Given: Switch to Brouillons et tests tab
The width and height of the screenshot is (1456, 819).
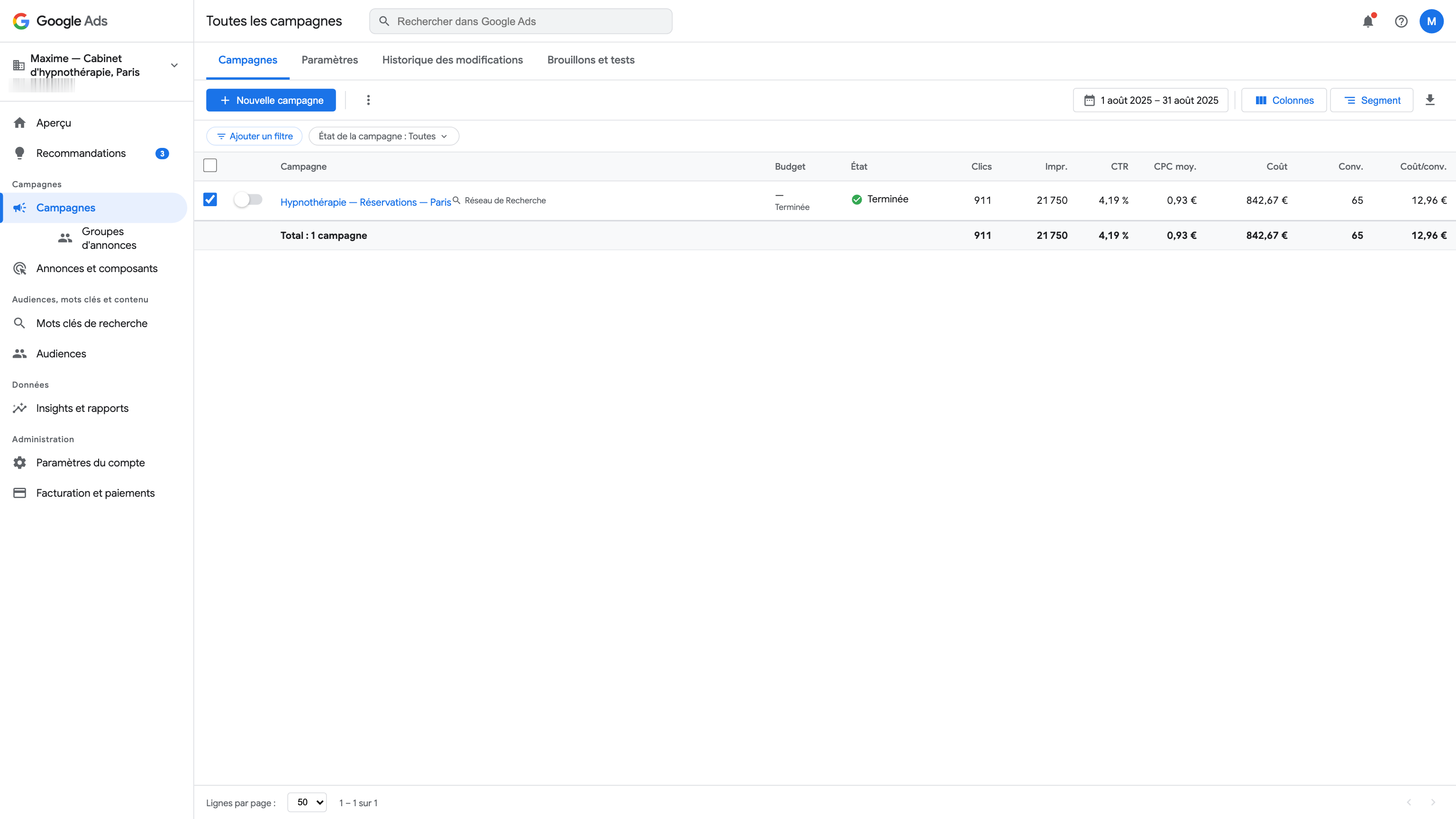Looking at the screenshot, I should 591,60.
